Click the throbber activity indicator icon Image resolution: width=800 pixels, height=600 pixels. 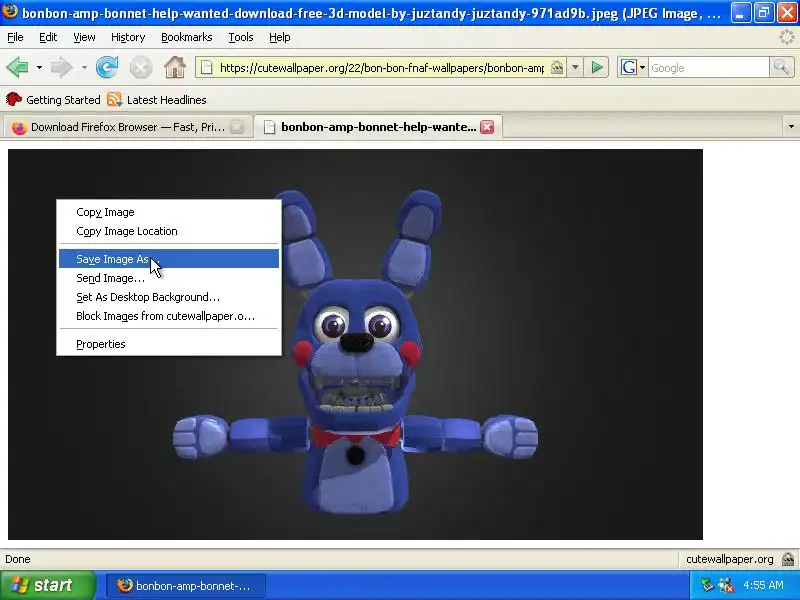point(787,37)
